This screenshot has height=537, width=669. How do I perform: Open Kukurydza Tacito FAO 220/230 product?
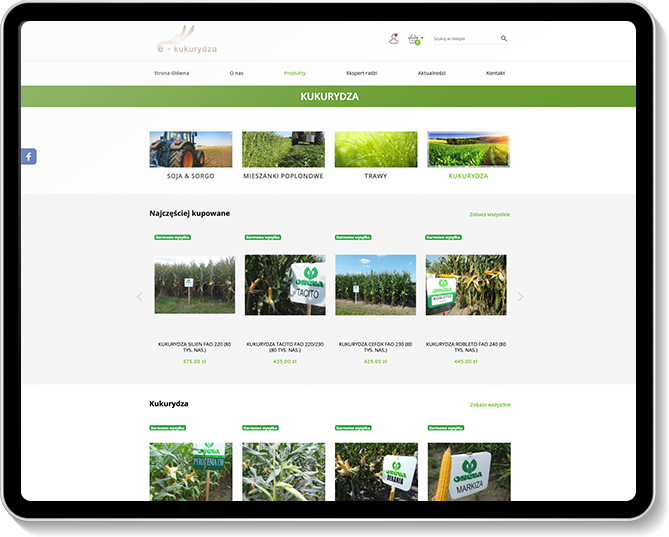click(x=285, y=285)
